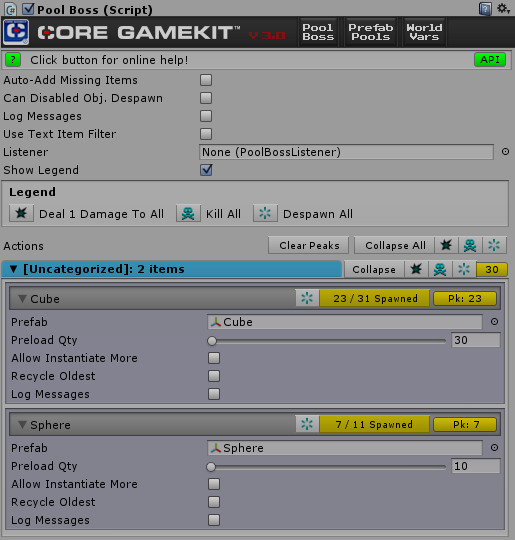The height and width of the screenshot is (540, 515).
Task: Collapse the Cube item foldout
Action: point(22,299)
